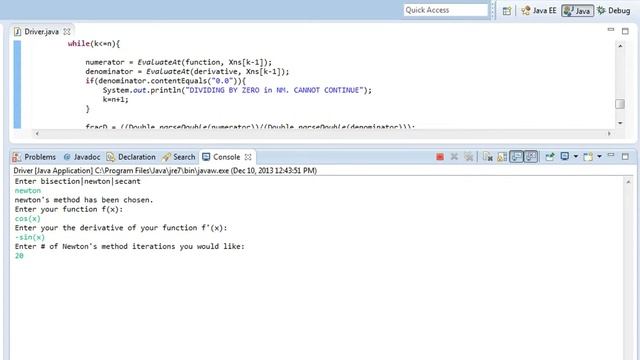Close the Console view tab
The height and width of the screenshot is (360, 640).
pyautogui.click(x=248, y=157)
